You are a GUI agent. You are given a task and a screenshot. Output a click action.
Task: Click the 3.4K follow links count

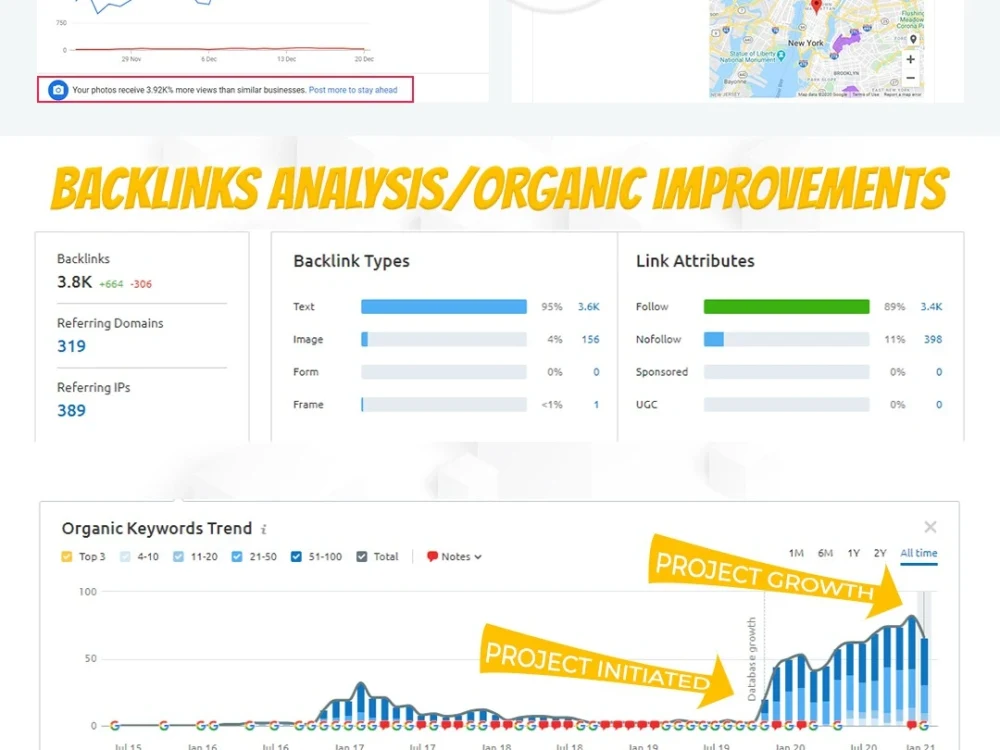pos(930,307)
